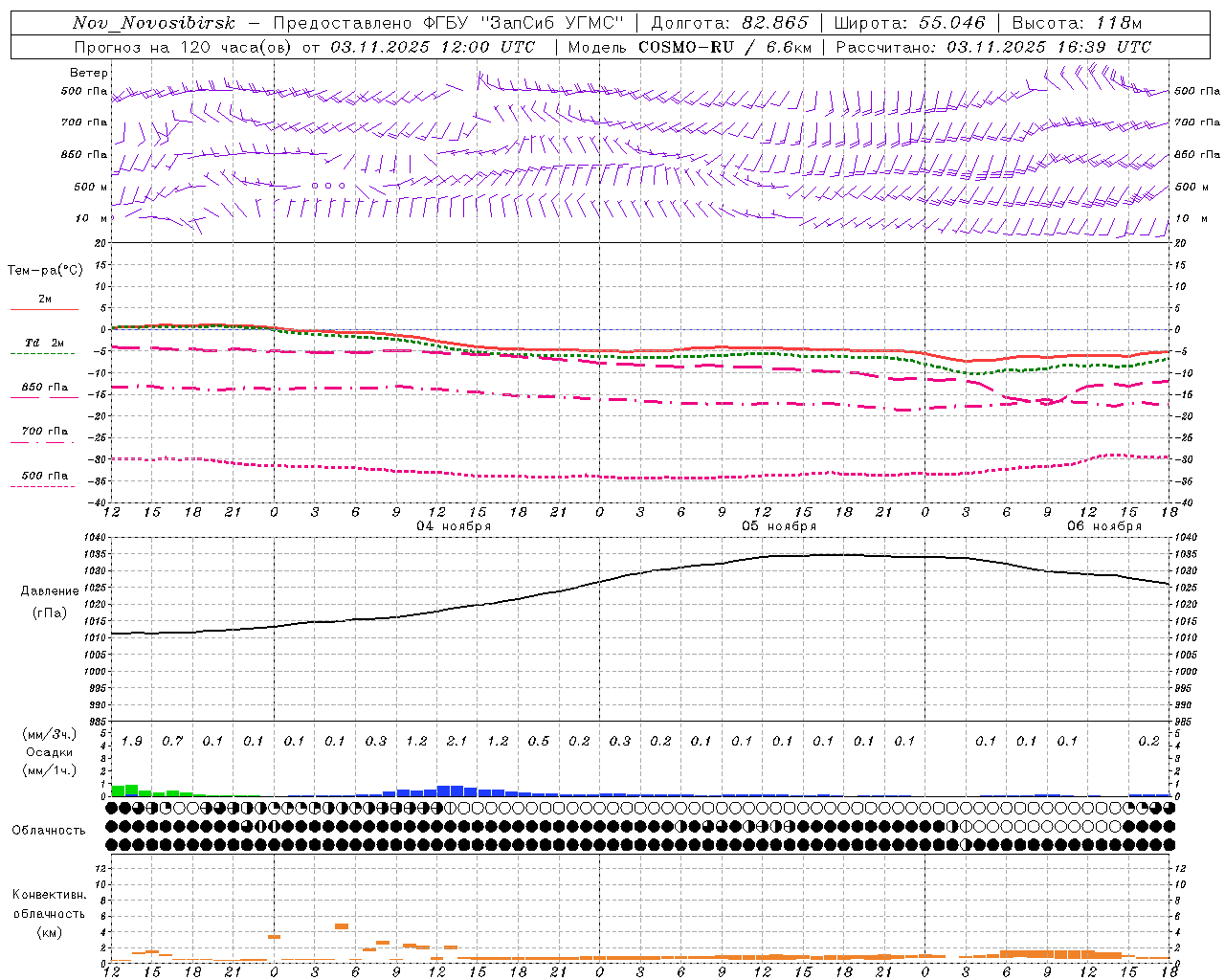Click the 'Td 2м' dew point legend
This screenshot has height=980, width=1225.
pyautogui.click(x=44, y=343)
